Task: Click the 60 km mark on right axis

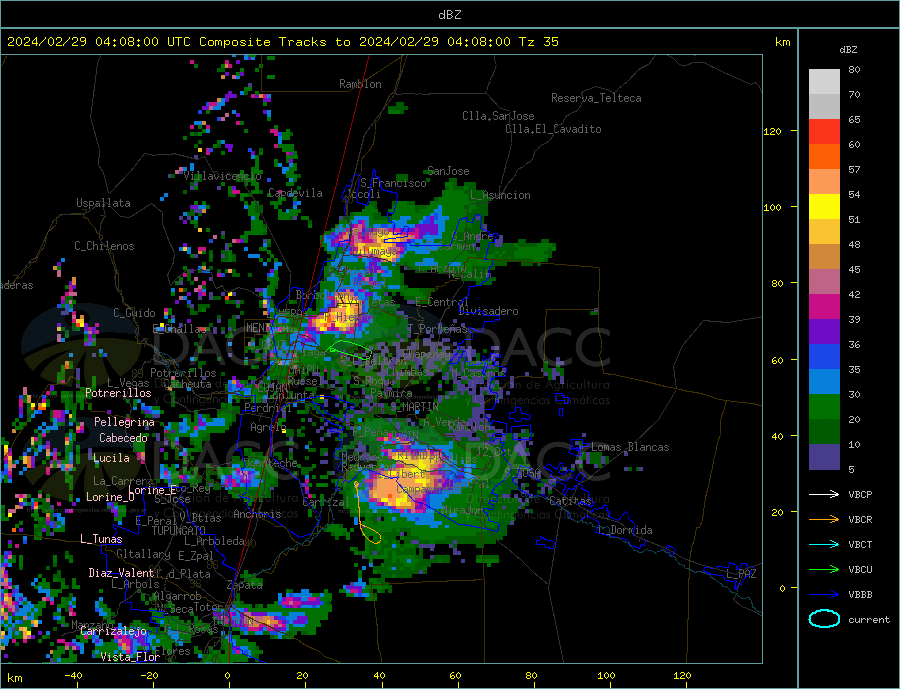Action: pos(777,361)
